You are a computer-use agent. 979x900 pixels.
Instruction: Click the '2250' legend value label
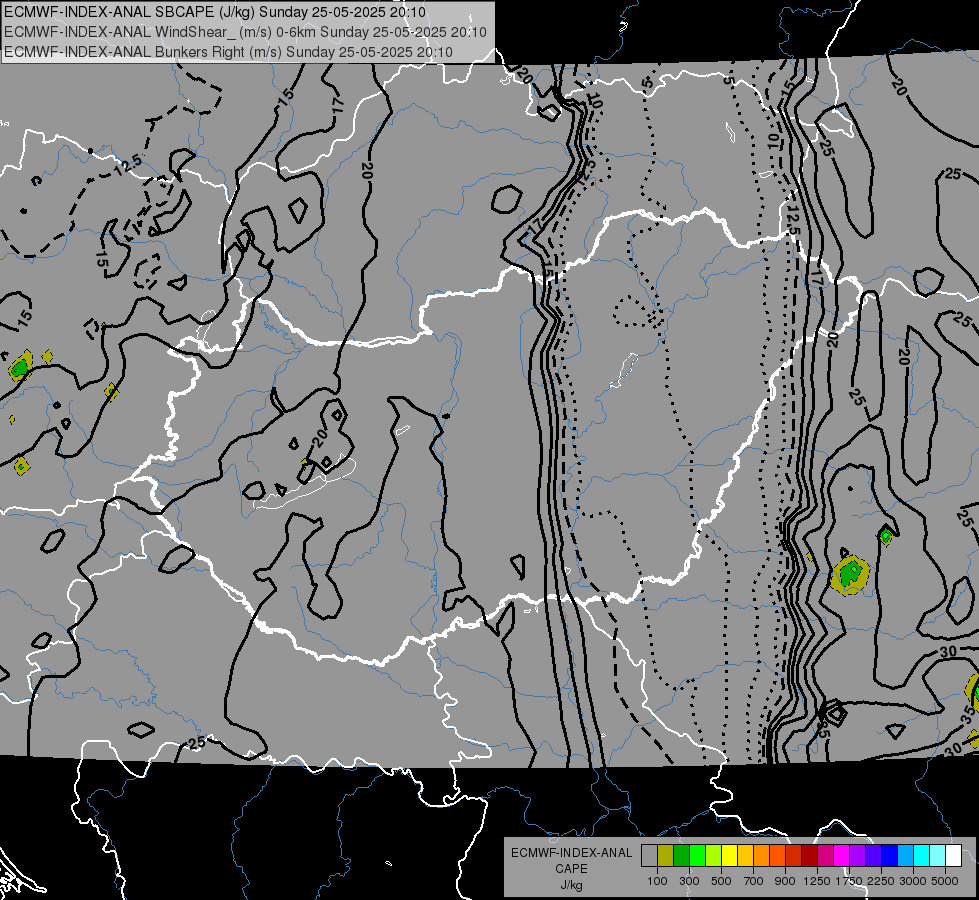(x=881, y=881)
